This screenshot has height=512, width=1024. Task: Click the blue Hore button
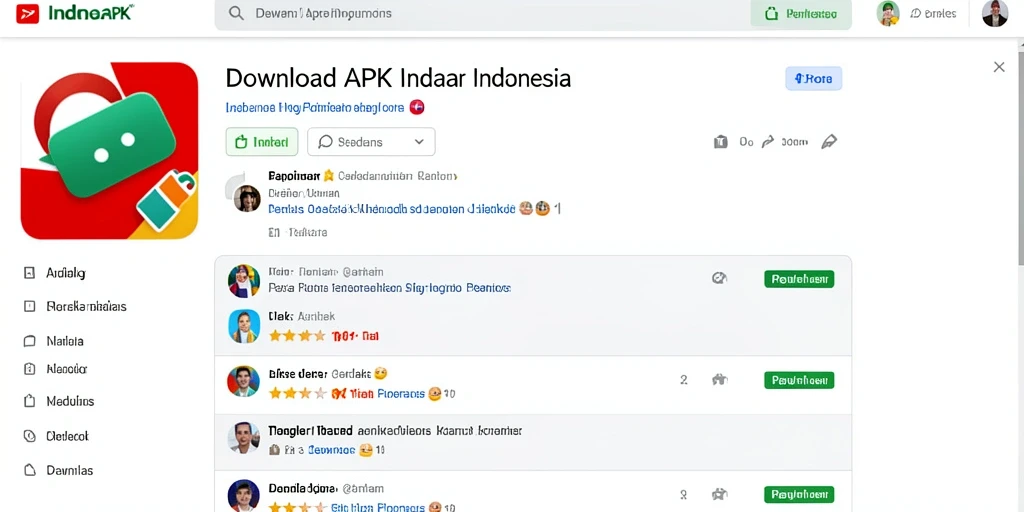click(x=813, y=78)
